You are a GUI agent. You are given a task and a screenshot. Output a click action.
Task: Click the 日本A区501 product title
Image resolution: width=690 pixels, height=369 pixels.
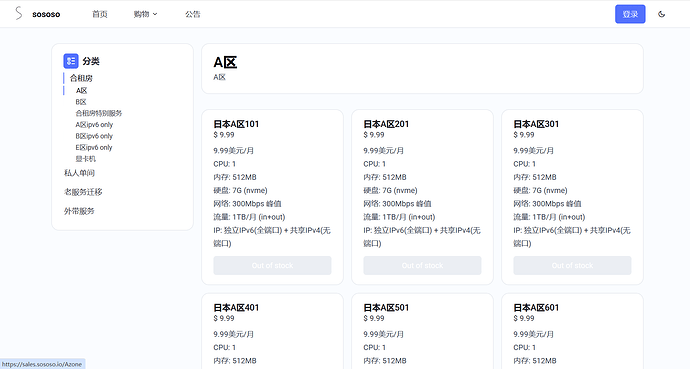[x=386, y=307]
